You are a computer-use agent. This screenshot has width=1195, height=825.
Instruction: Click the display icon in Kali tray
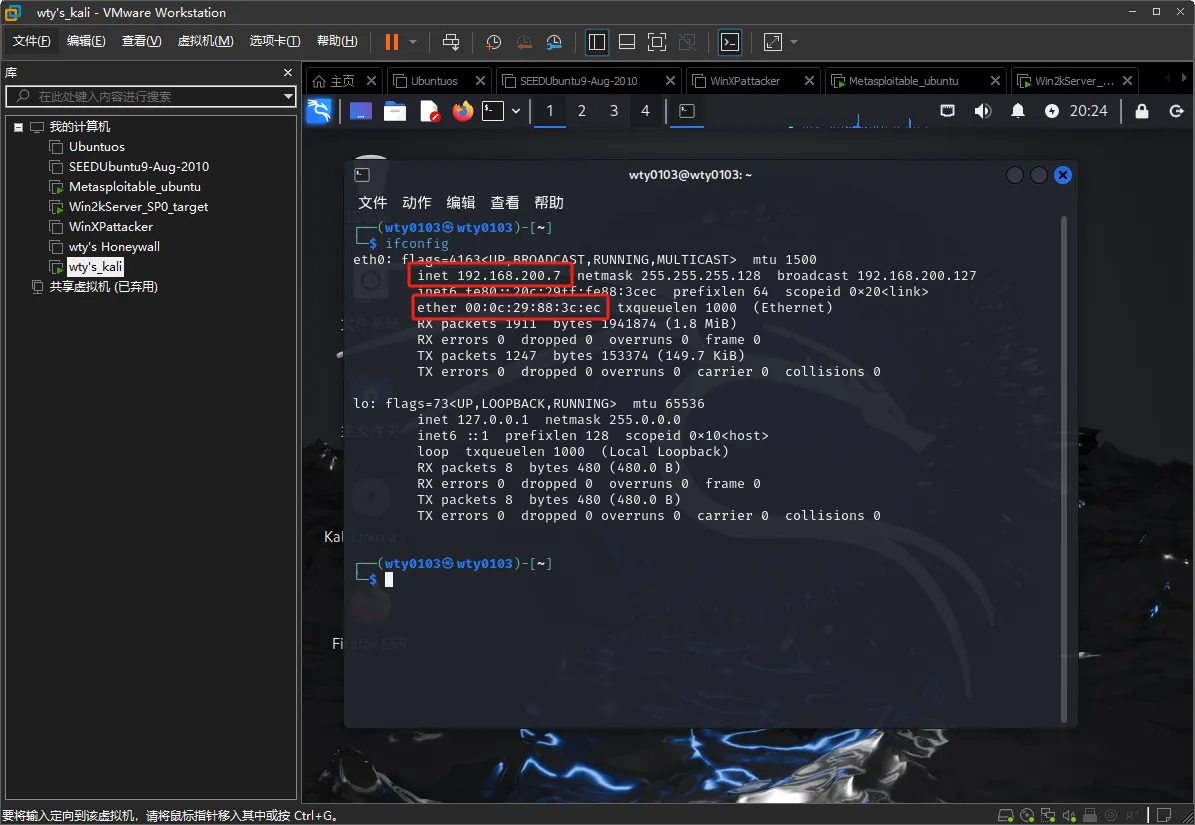(x=947, y=111)
